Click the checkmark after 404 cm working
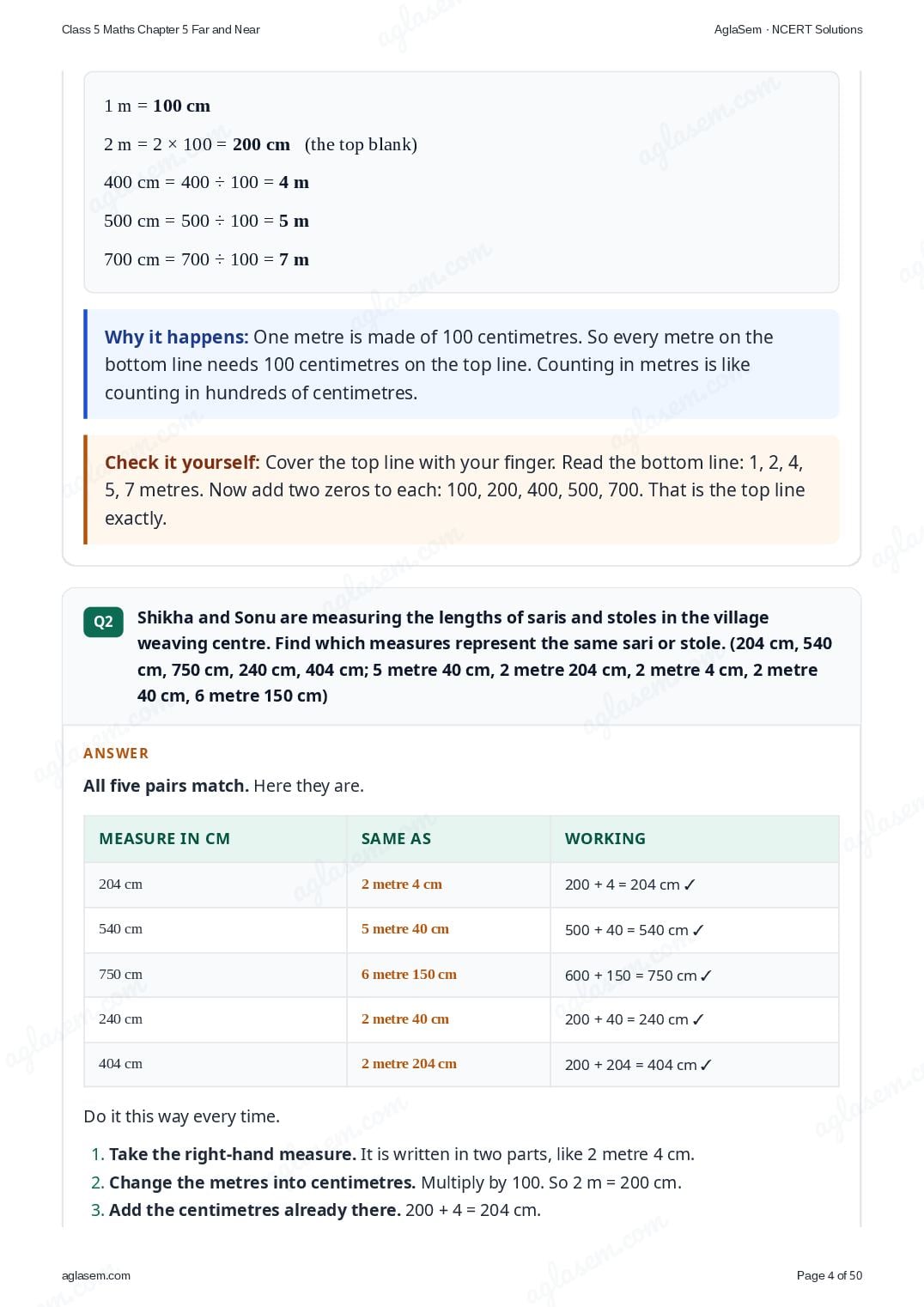This screenshot has height=1307, width=924. [x=706, y=1065]
